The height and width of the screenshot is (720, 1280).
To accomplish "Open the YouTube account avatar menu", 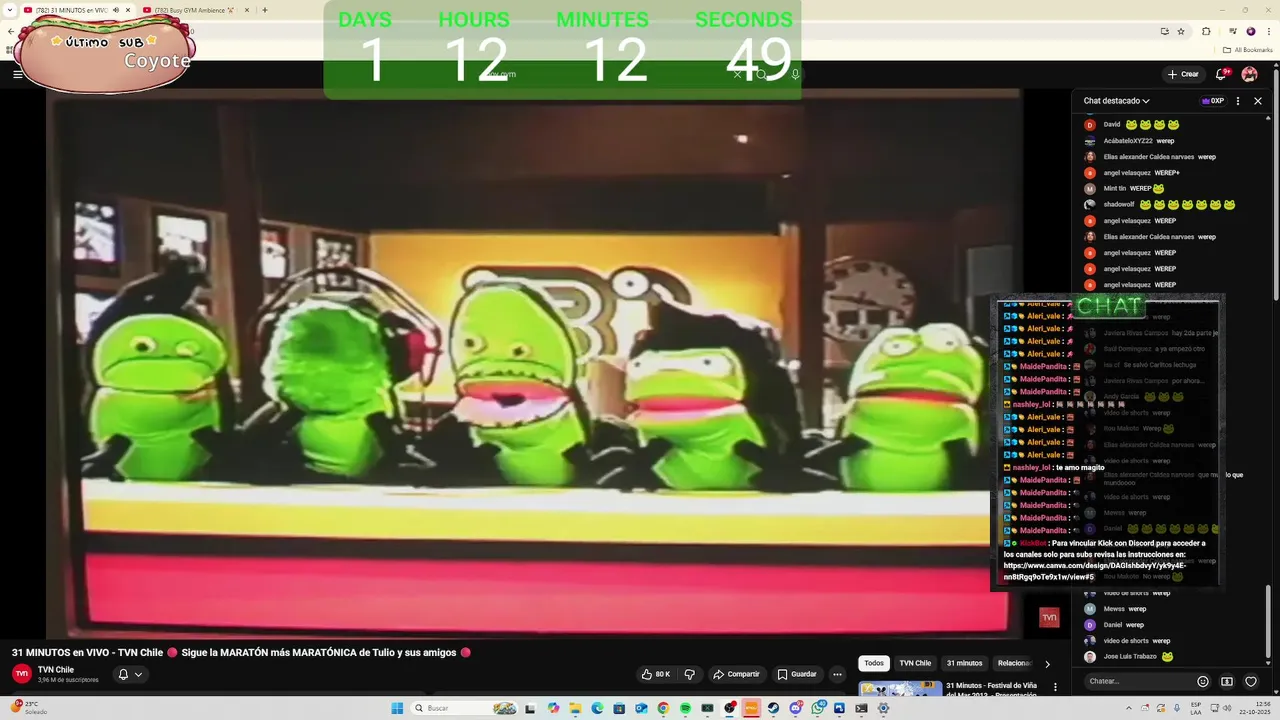I will click(1249, 74).
